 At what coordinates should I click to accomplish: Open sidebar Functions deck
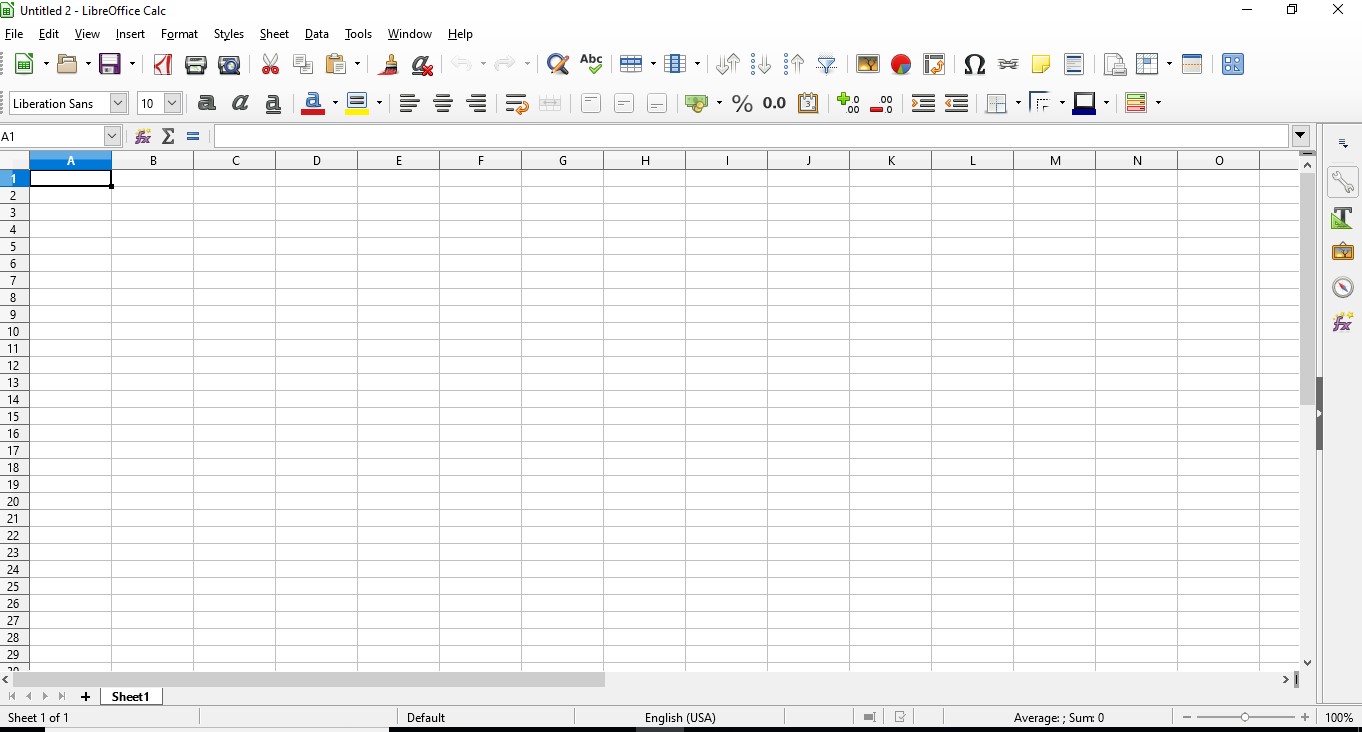point(1343,321)
